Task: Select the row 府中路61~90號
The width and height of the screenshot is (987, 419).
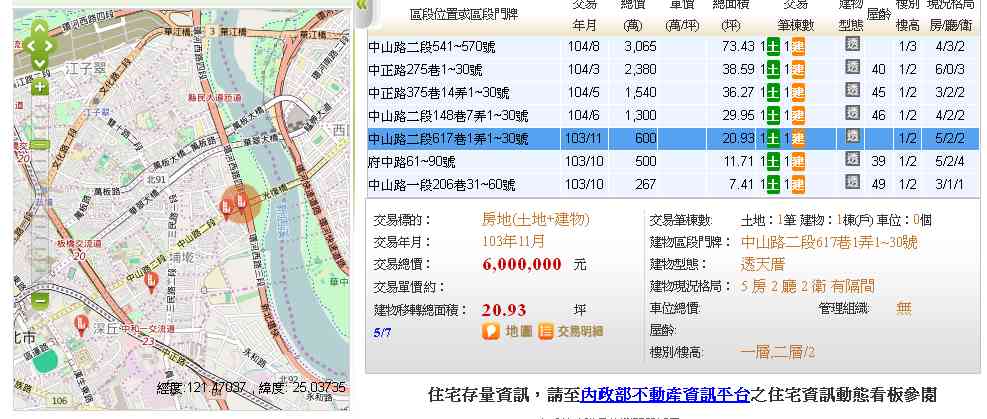Action: (x=673, y=162)
